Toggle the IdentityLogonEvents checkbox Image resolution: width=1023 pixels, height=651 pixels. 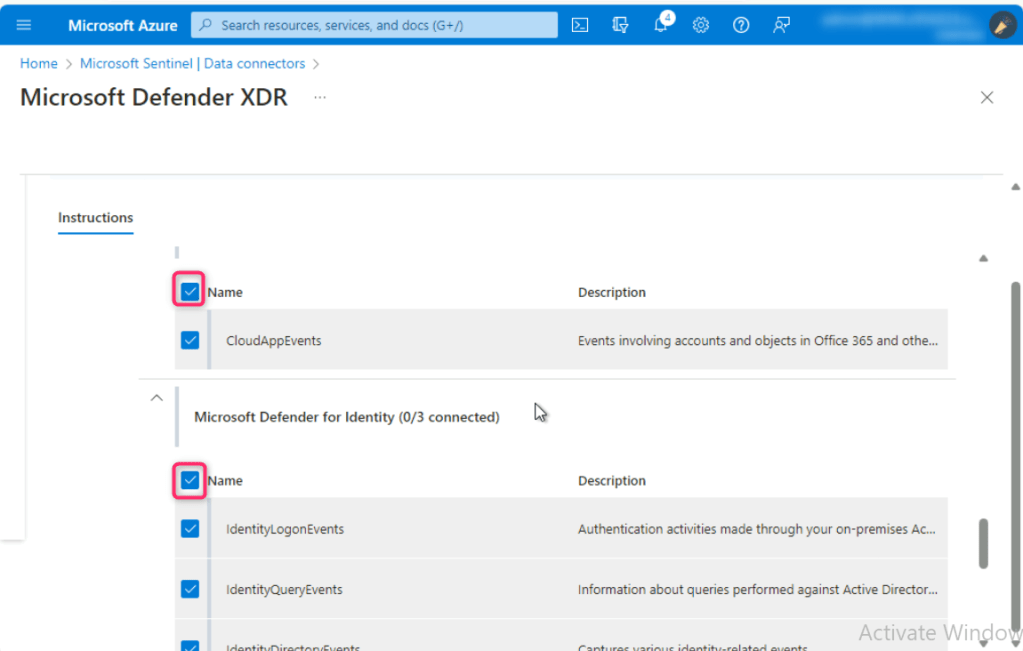(190, 529)
